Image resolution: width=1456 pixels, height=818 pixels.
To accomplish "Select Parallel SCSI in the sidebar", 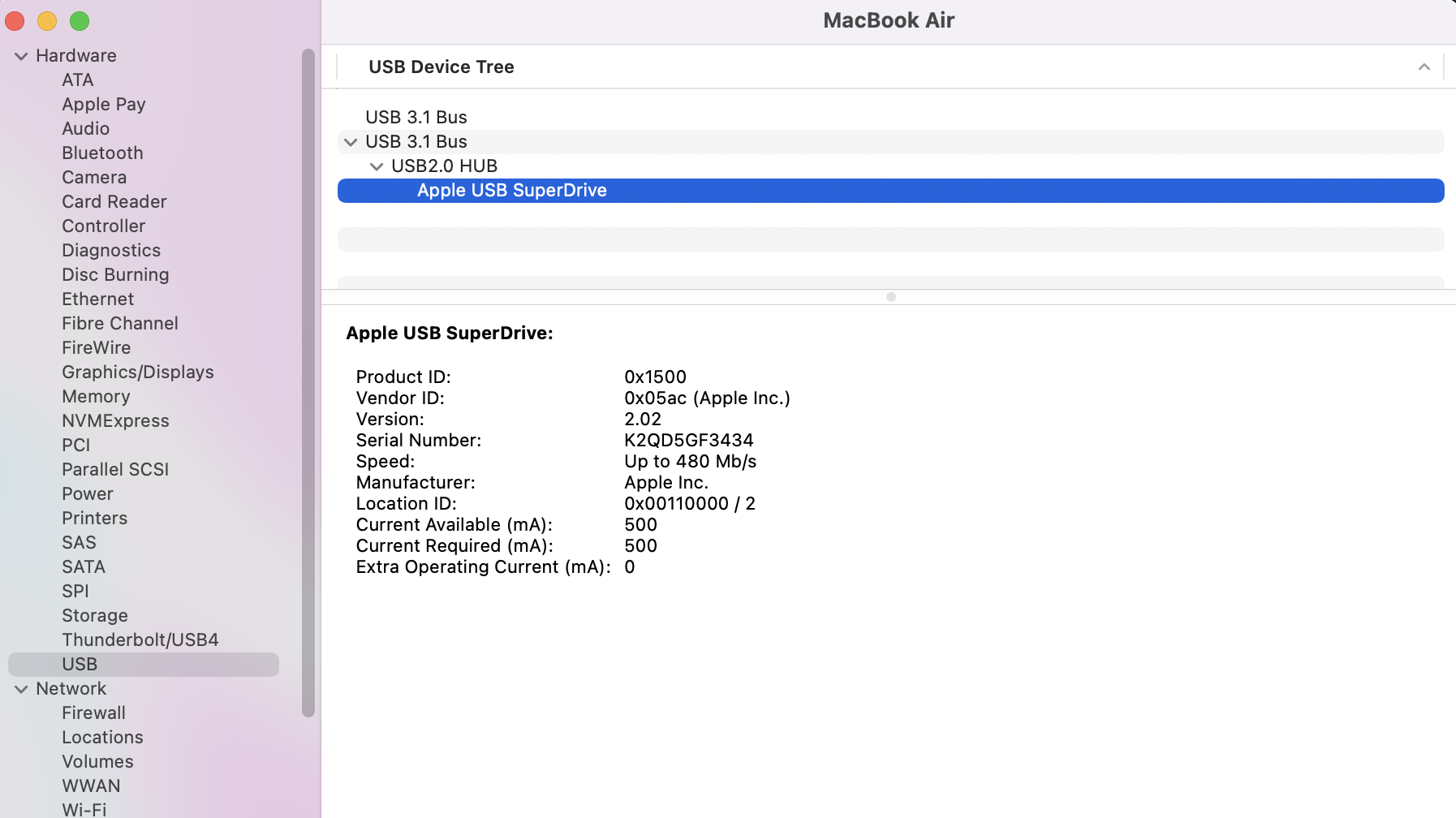I will click(115, 470).
